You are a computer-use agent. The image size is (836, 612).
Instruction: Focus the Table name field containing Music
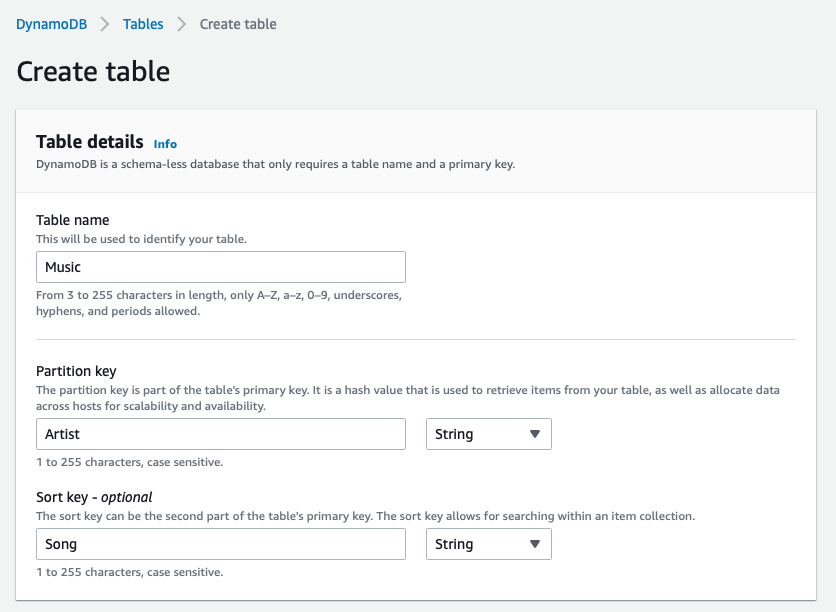coord(221,267)
